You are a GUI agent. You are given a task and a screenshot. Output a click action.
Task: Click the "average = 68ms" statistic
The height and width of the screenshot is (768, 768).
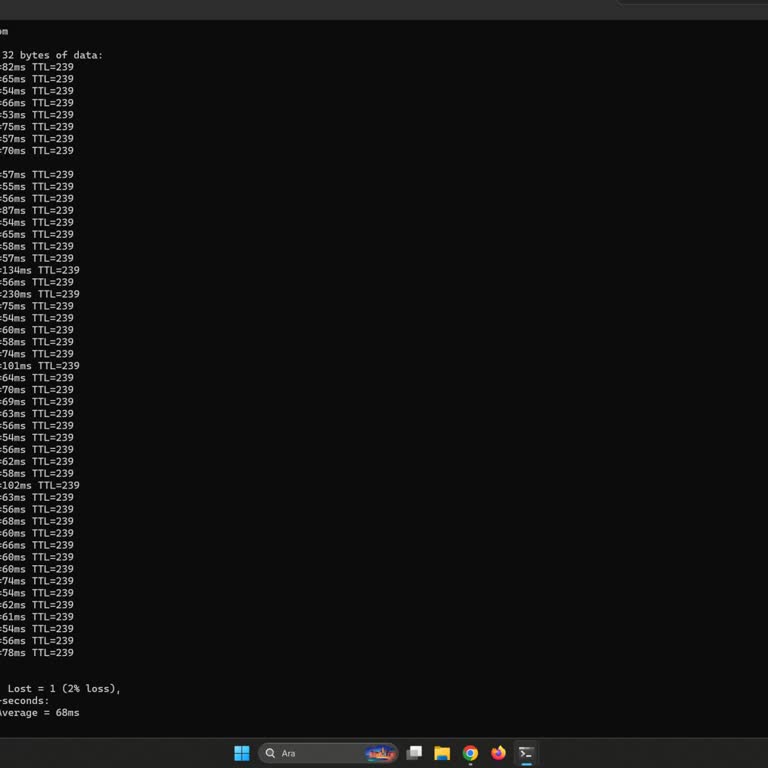tap(40, 712)
